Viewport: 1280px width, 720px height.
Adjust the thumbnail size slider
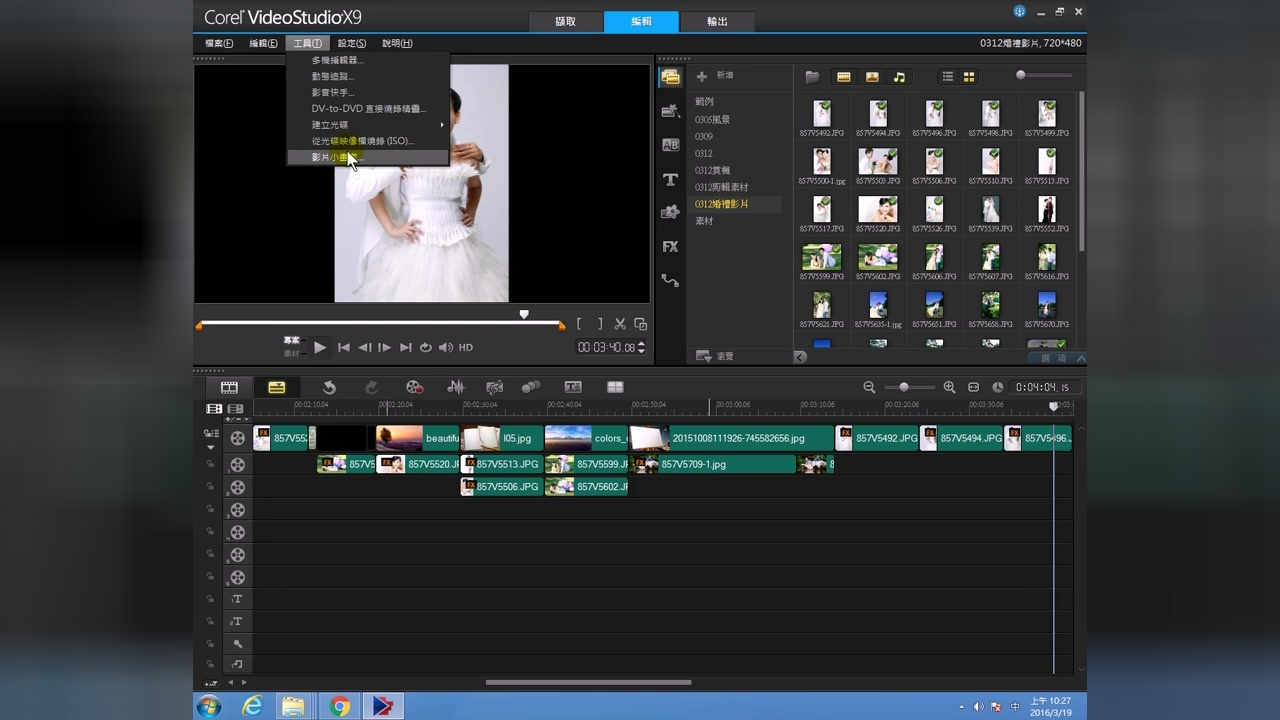(1020, 76)
